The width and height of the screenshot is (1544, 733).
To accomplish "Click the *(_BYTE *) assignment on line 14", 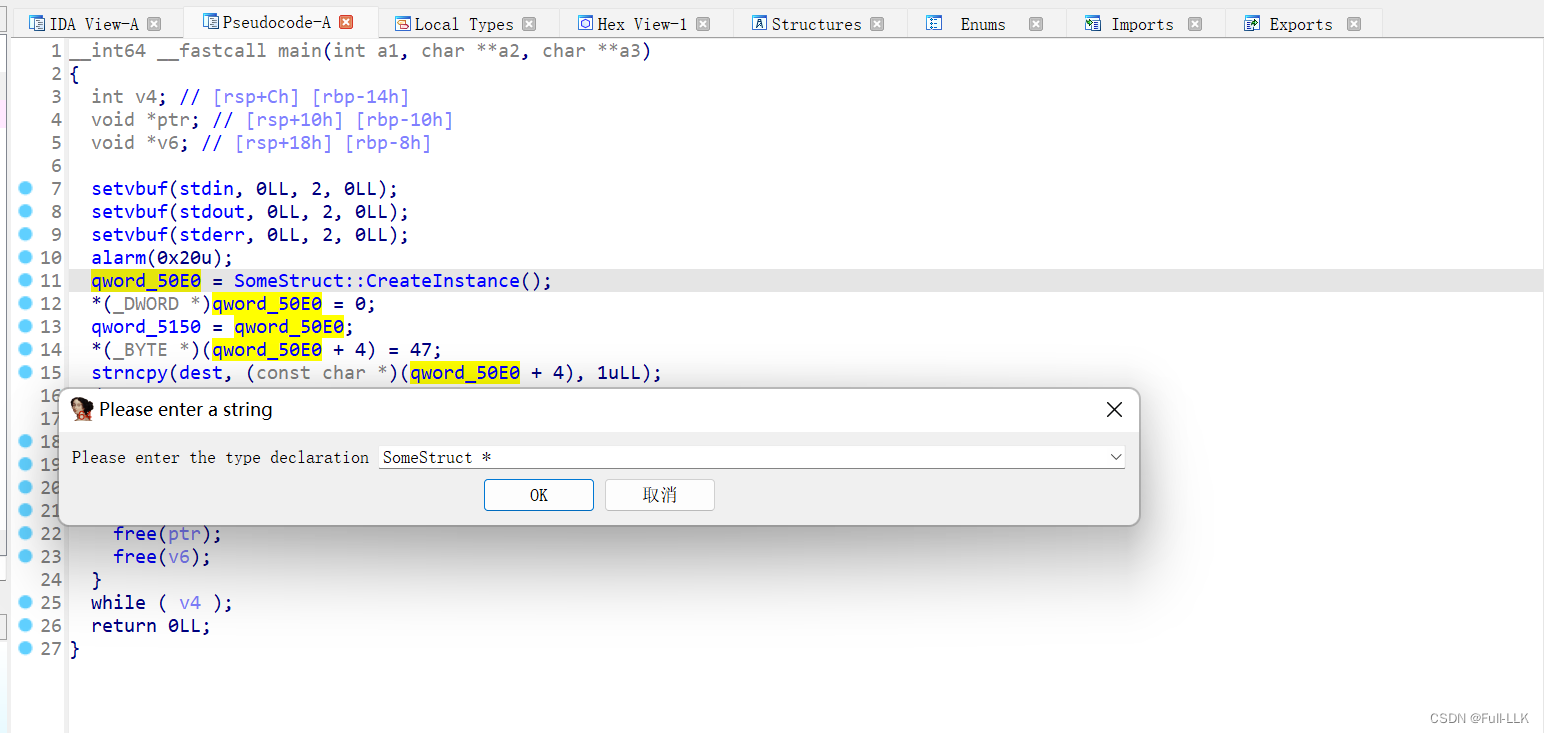I will tap(266, 350).
